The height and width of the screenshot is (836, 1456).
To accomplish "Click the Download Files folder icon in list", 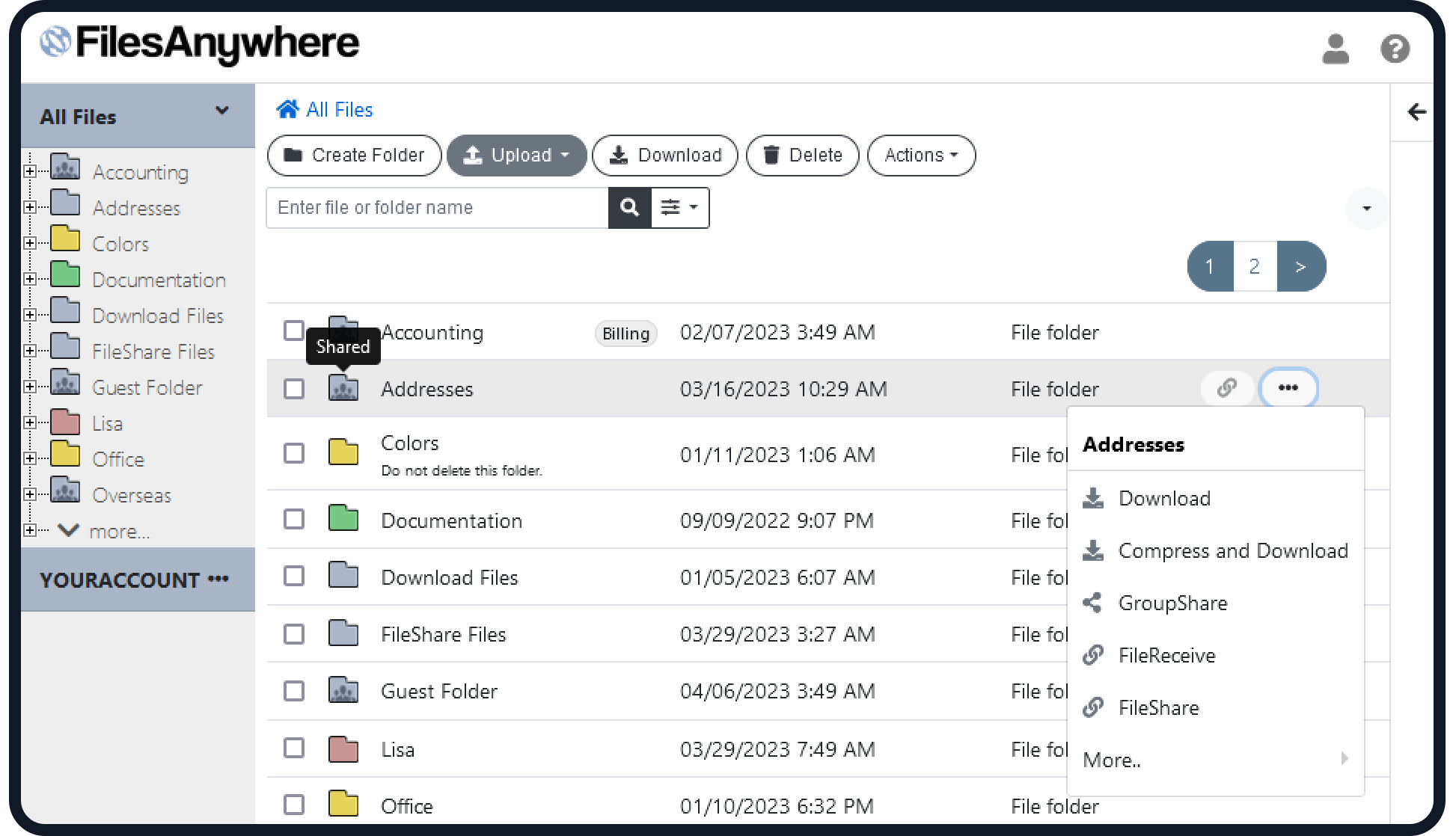I will pos(343,574).
